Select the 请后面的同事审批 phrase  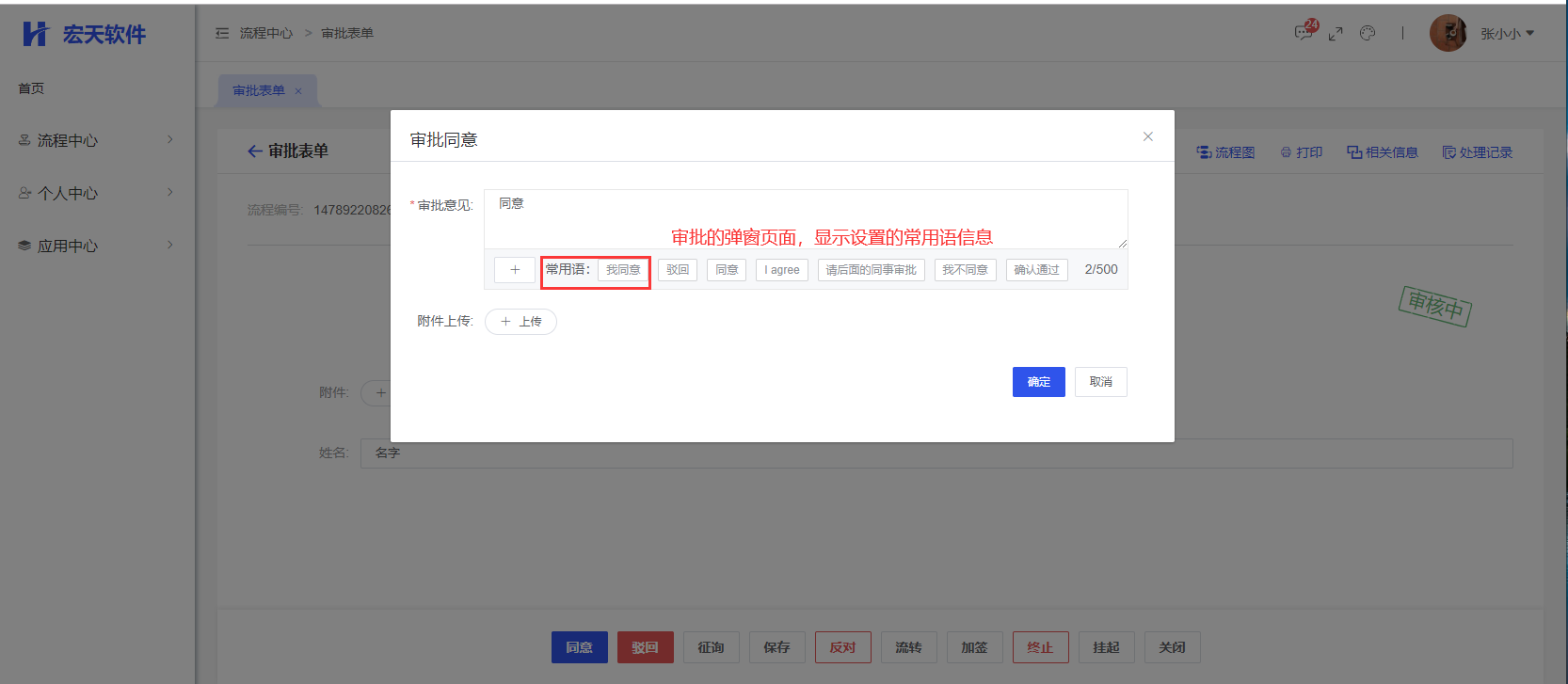871,270
